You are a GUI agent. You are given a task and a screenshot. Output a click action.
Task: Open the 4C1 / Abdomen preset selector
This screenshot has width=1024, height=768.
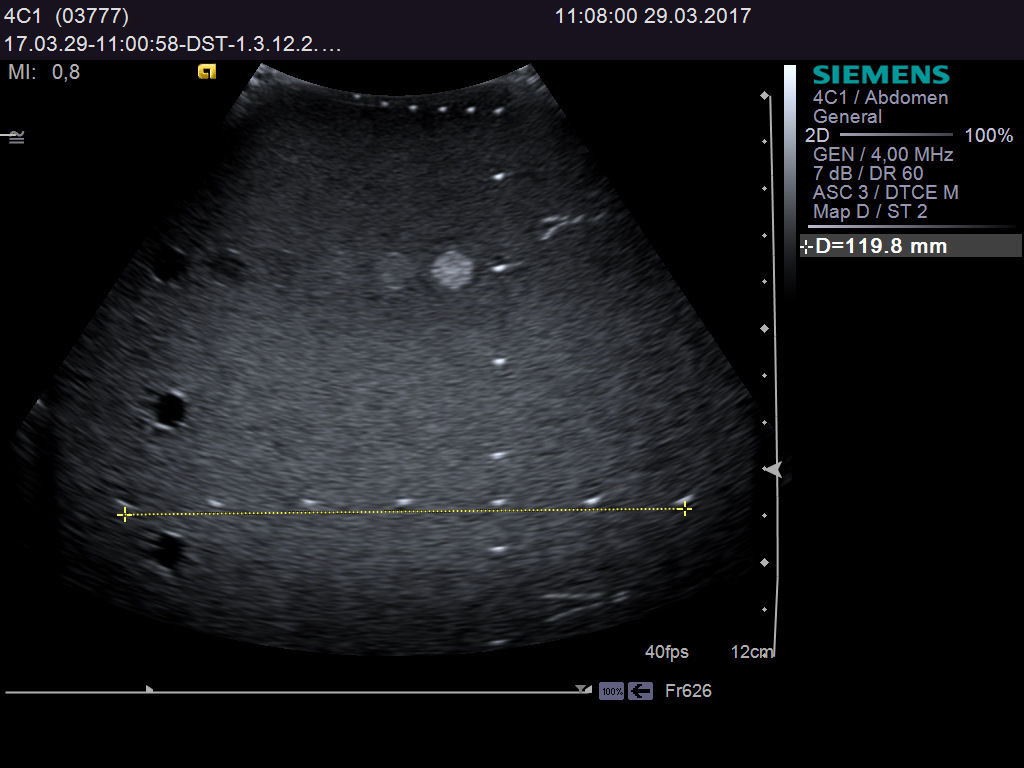[x=879, y=97]
